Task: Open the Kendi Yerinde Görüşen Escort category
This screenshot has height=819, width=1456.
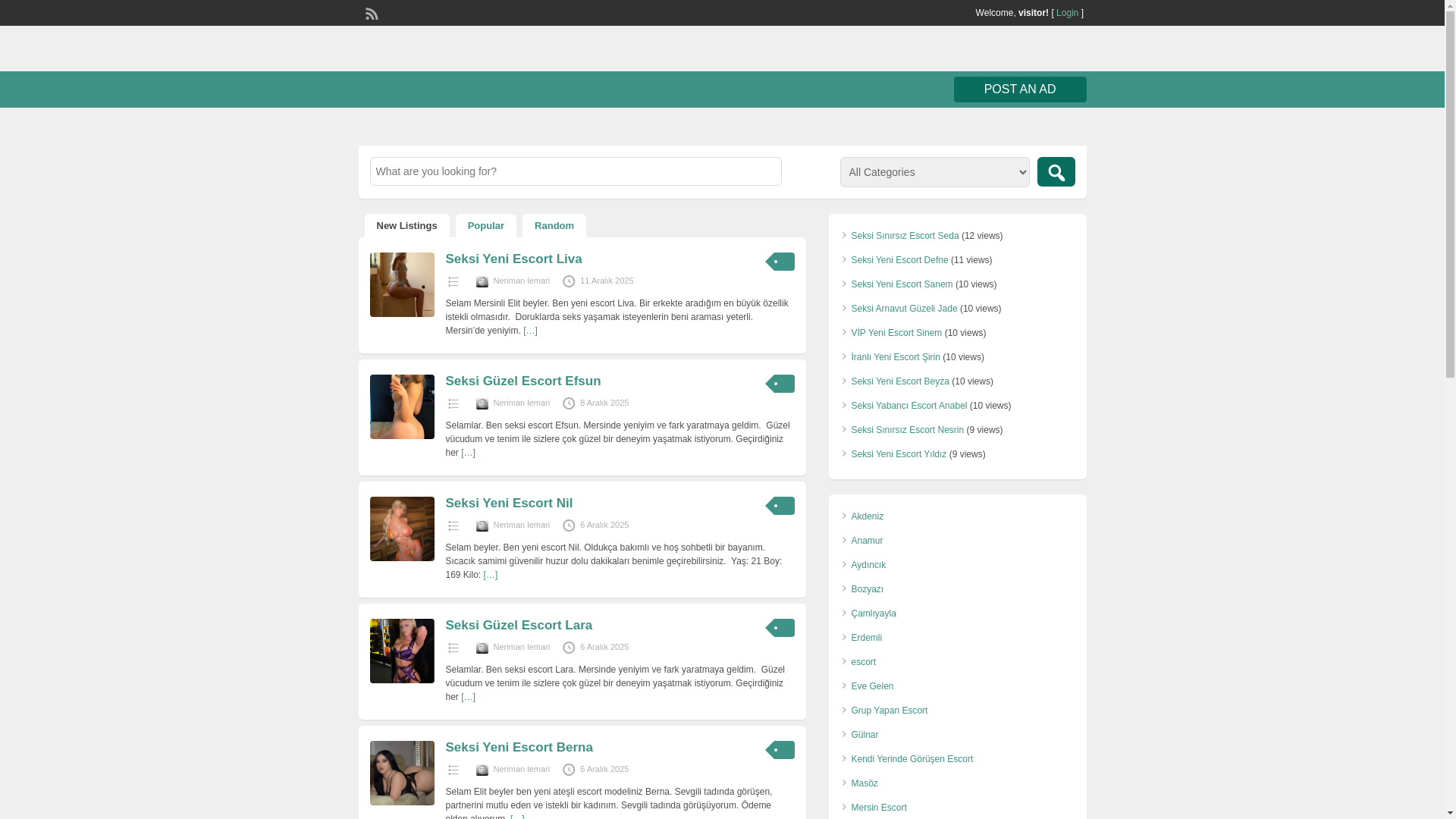Action: coord(912,759)
